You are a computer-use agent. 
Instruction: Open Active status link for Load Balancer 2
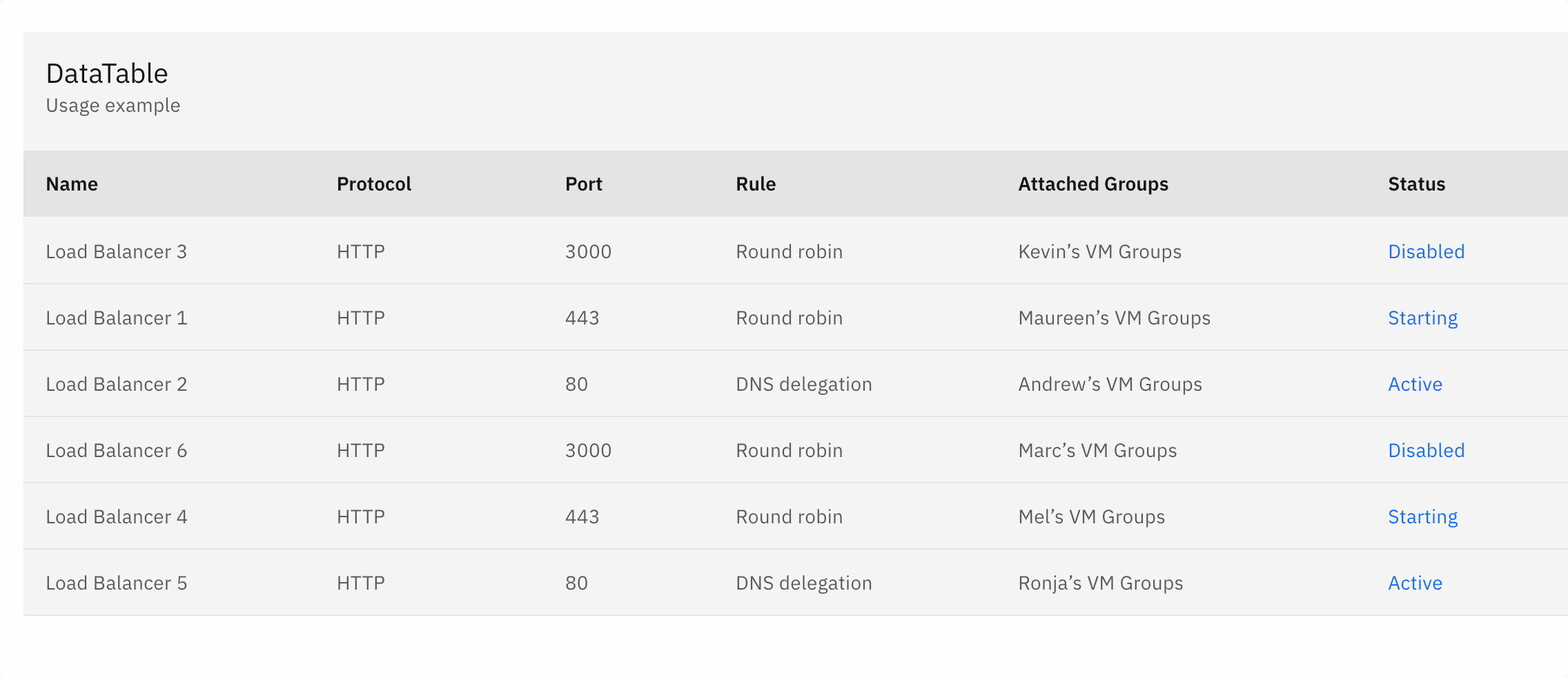[1415, 384]
